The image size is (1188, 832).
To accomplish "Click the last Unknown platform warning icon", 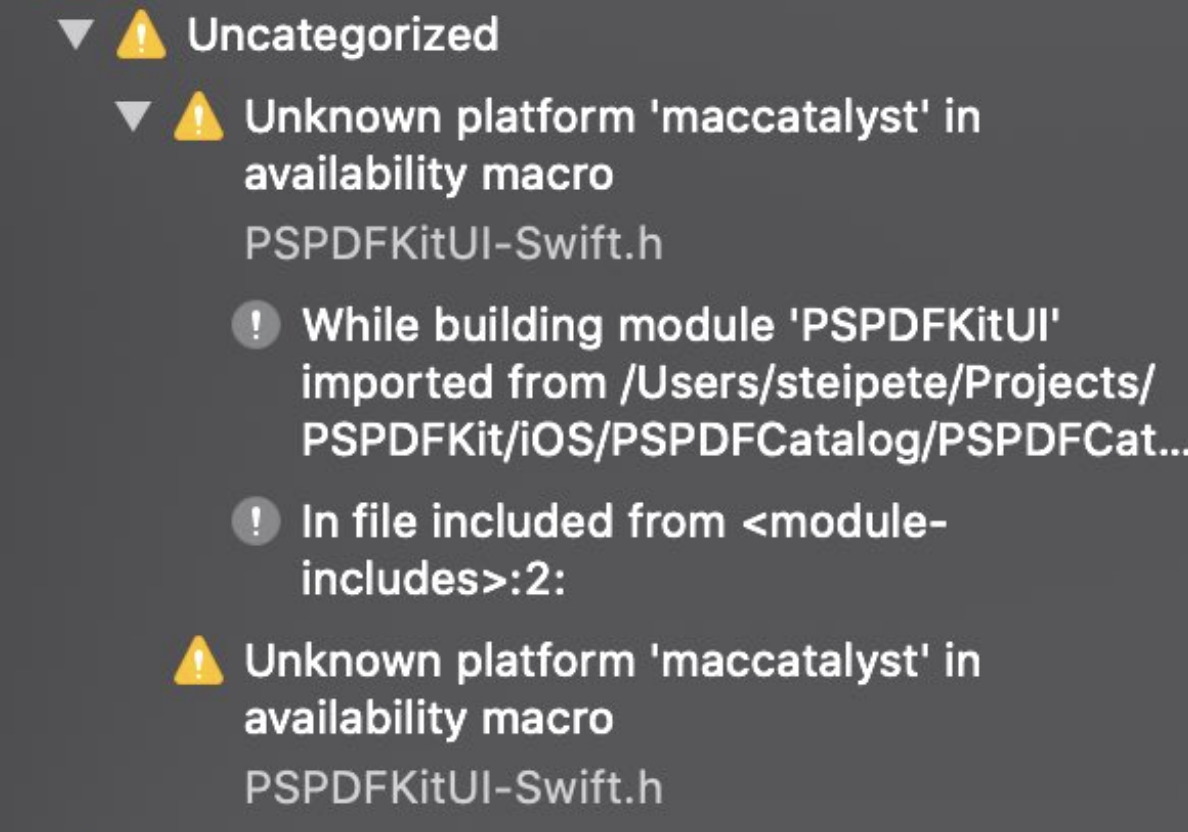I will coord(198,663).
